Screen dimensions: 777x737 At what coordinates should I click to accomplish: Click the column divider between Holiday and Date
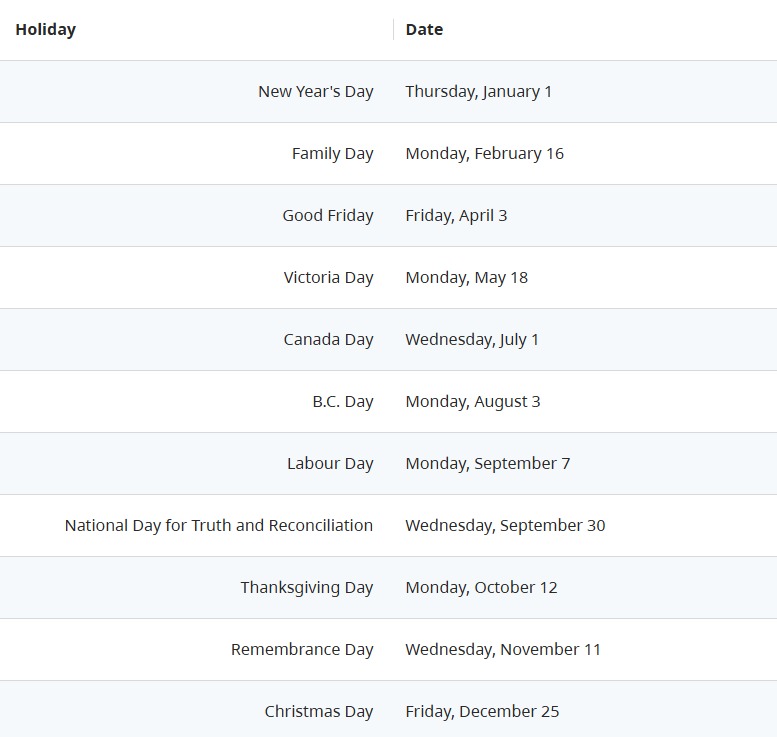click(393, 30)
